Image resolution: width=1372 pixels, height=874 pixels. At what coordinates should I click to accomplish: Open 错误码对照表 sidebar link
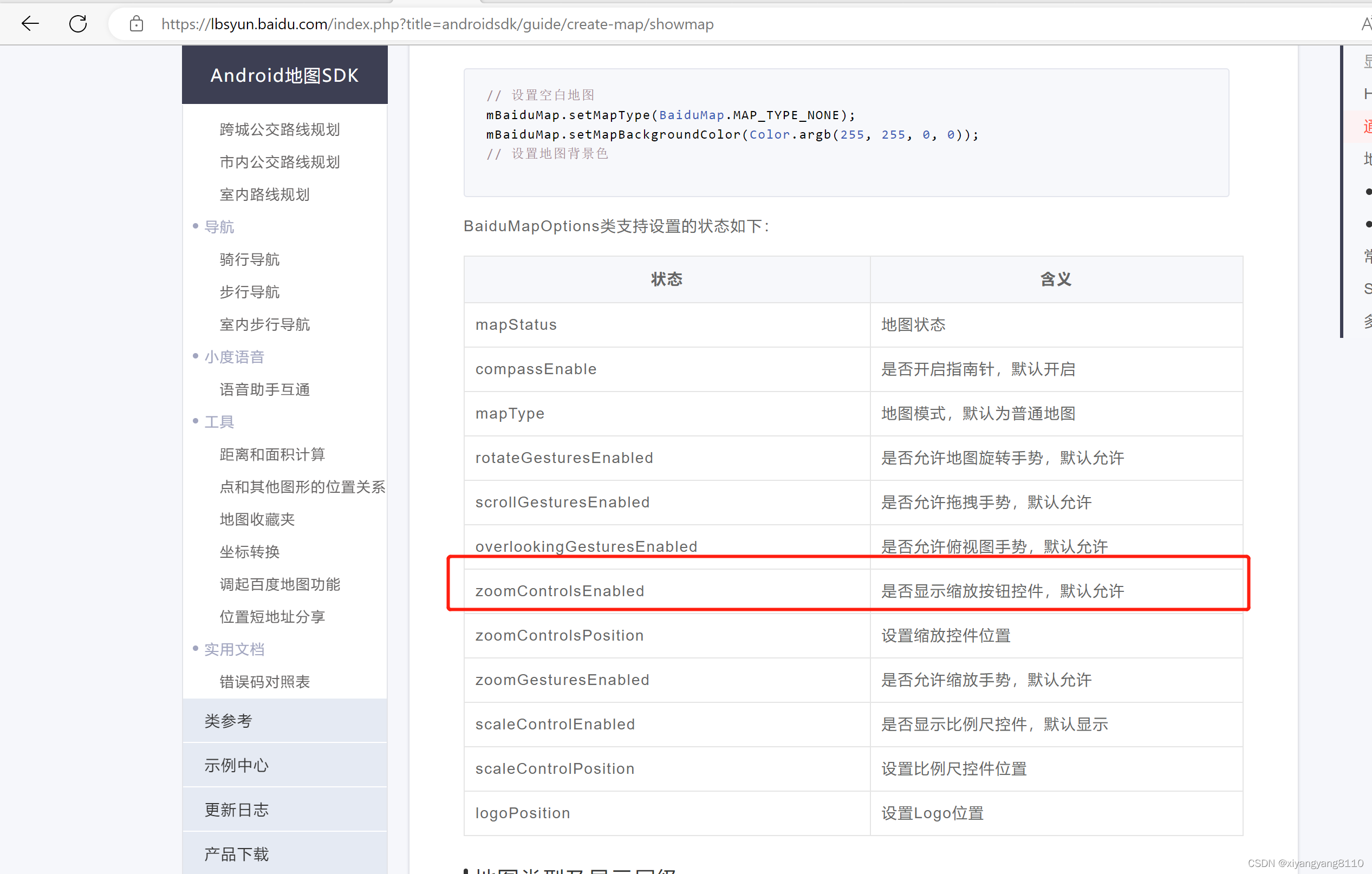click(264, 681)
